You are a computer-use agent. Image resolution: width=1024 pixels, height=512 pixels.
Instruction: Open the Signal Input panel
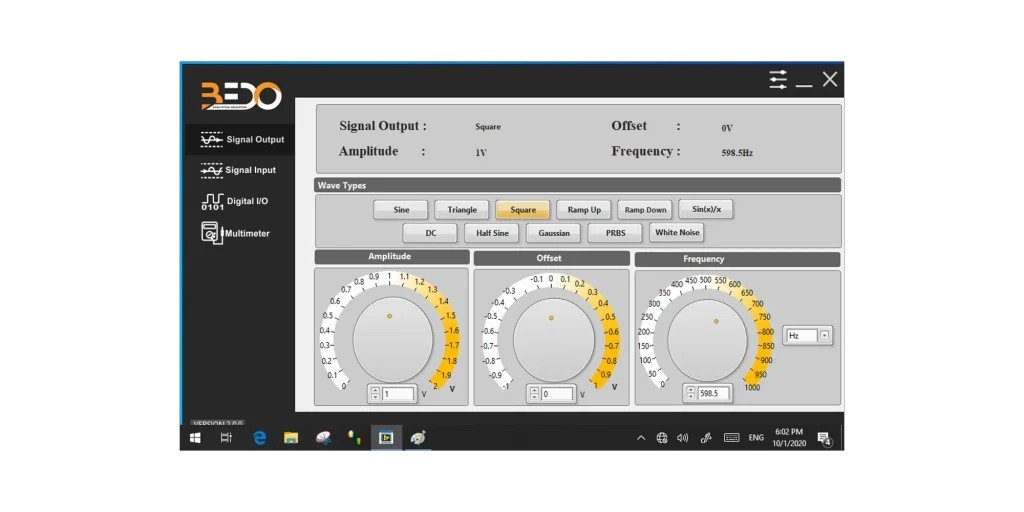tap(238, 170)
